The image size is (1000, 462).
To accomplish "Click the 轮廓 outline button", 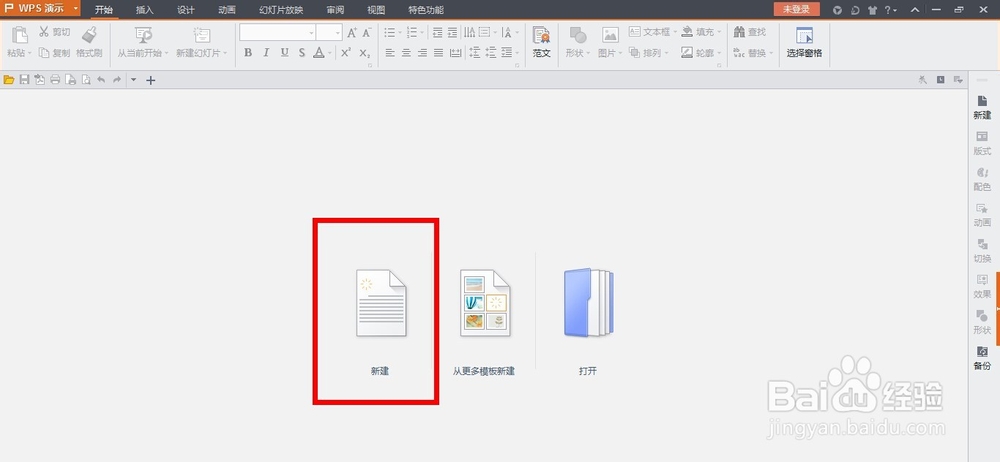I will point(701,53).
